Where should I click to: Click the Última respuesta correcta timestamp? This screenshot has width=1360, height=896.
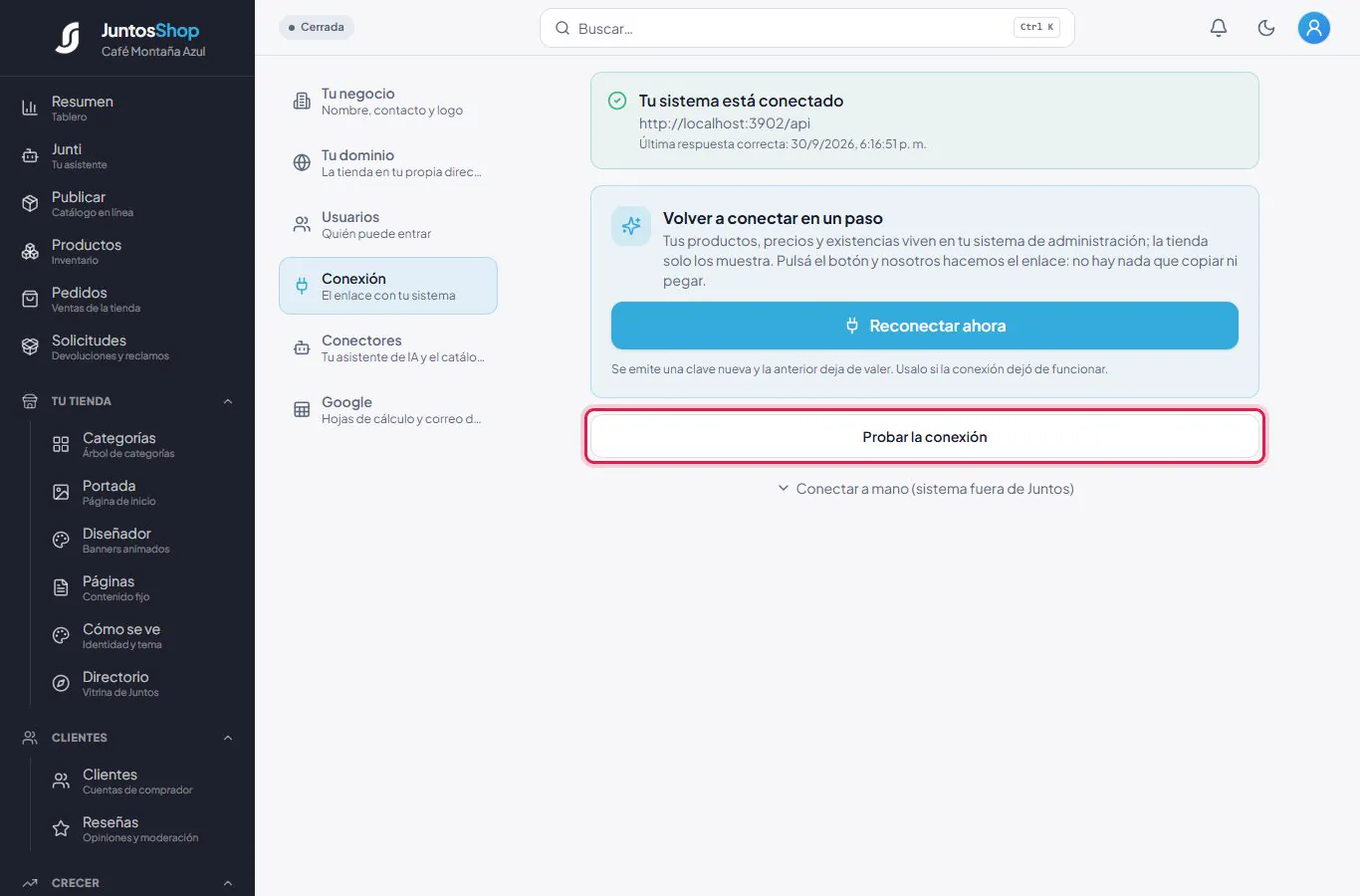783,144
